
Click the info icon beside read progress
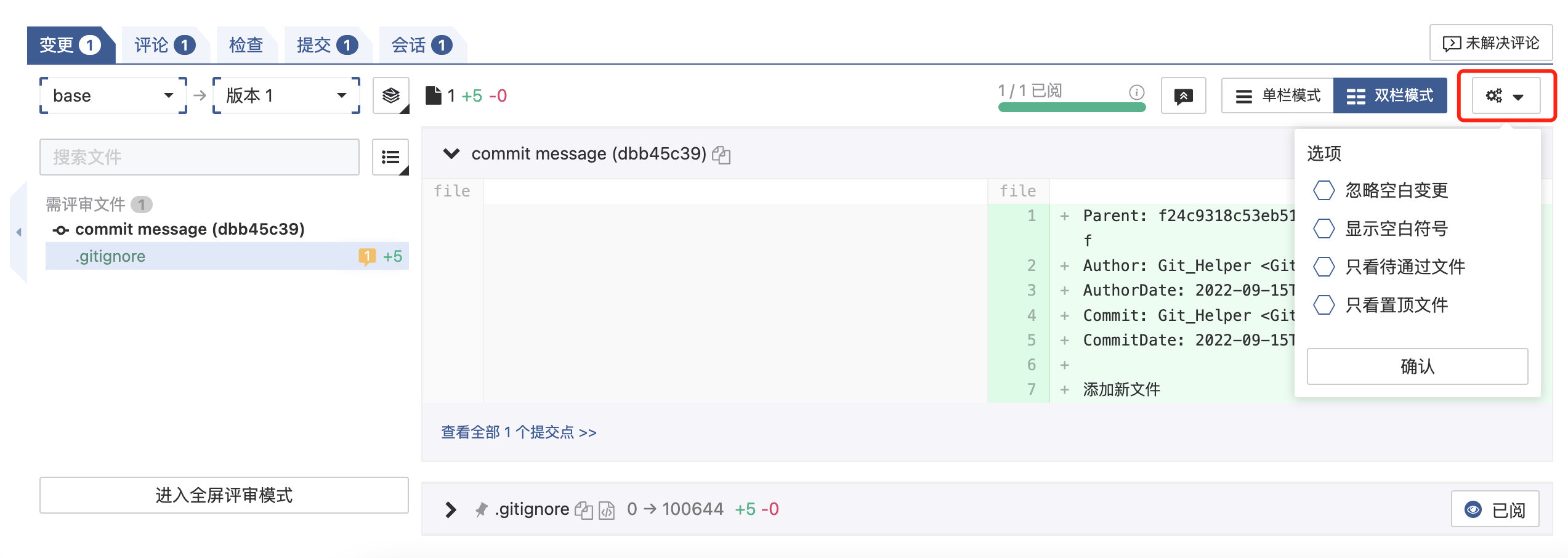(x=1136, y=92)
